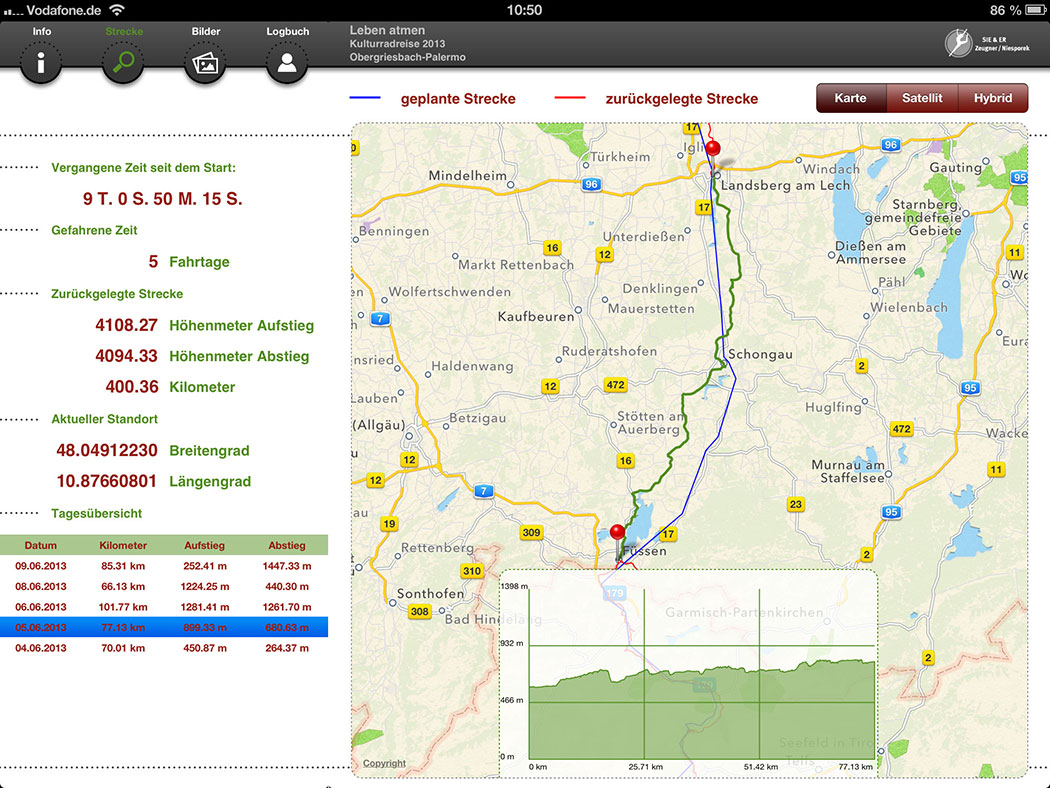Tap the 400.36 Kilometer value

pyautogui.click(x=131, y=386)
